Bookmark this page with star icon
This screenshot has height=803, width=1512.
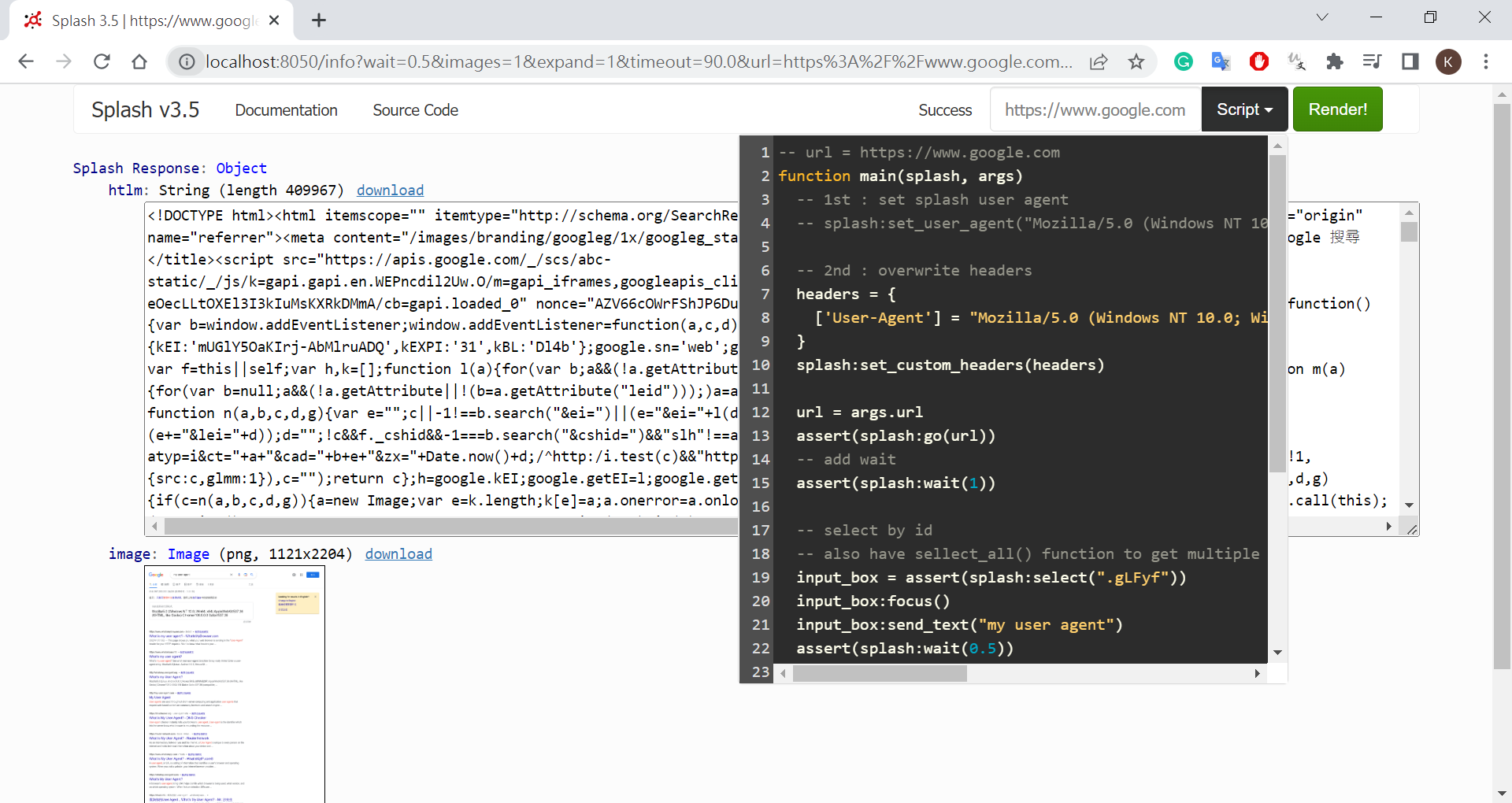click(x=1136, y=61)
